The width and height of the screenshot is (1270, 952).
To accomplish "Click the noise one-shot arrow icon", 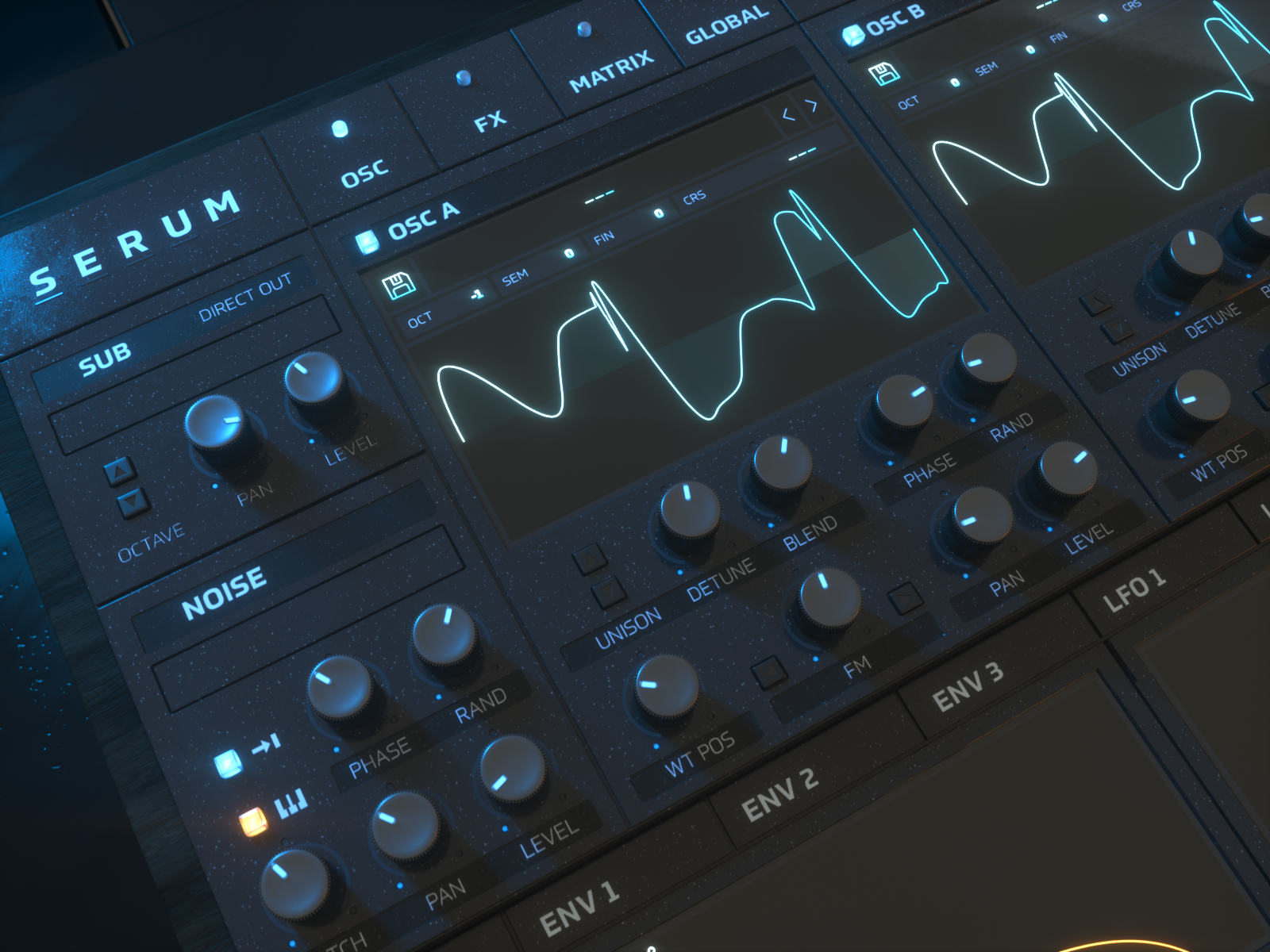I will click(x=267, y=744).
